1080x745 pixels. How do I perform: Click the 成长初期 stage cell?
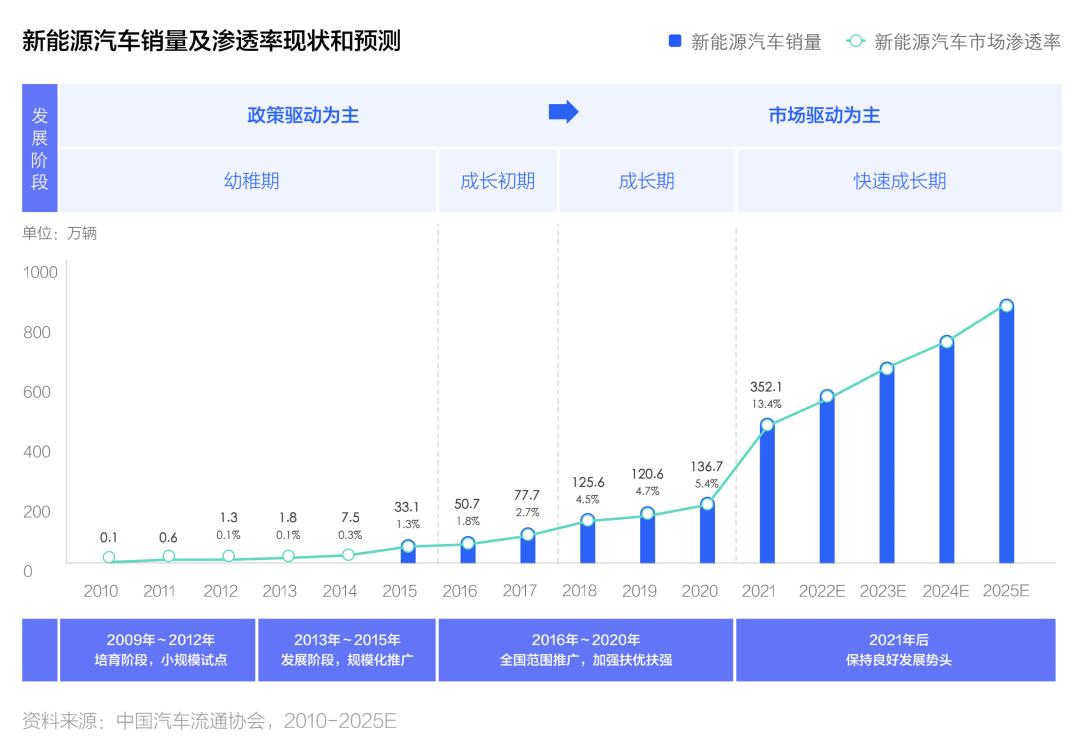497,181
